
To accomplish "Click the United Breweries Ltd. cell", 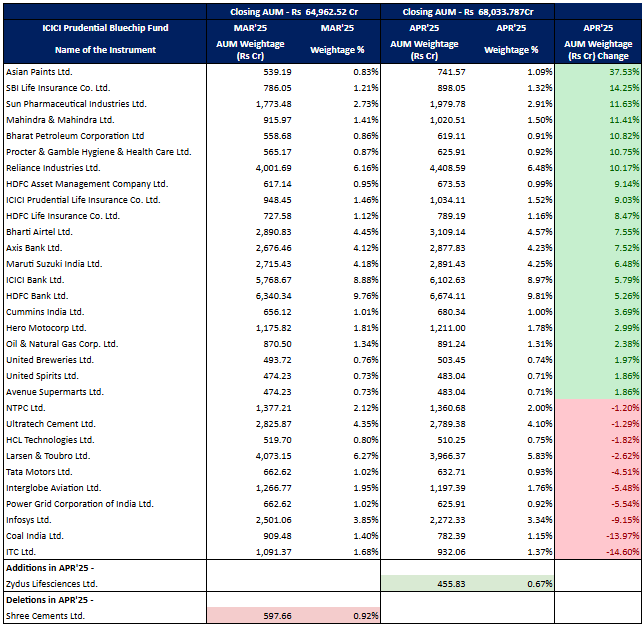I will pos(50,360).
